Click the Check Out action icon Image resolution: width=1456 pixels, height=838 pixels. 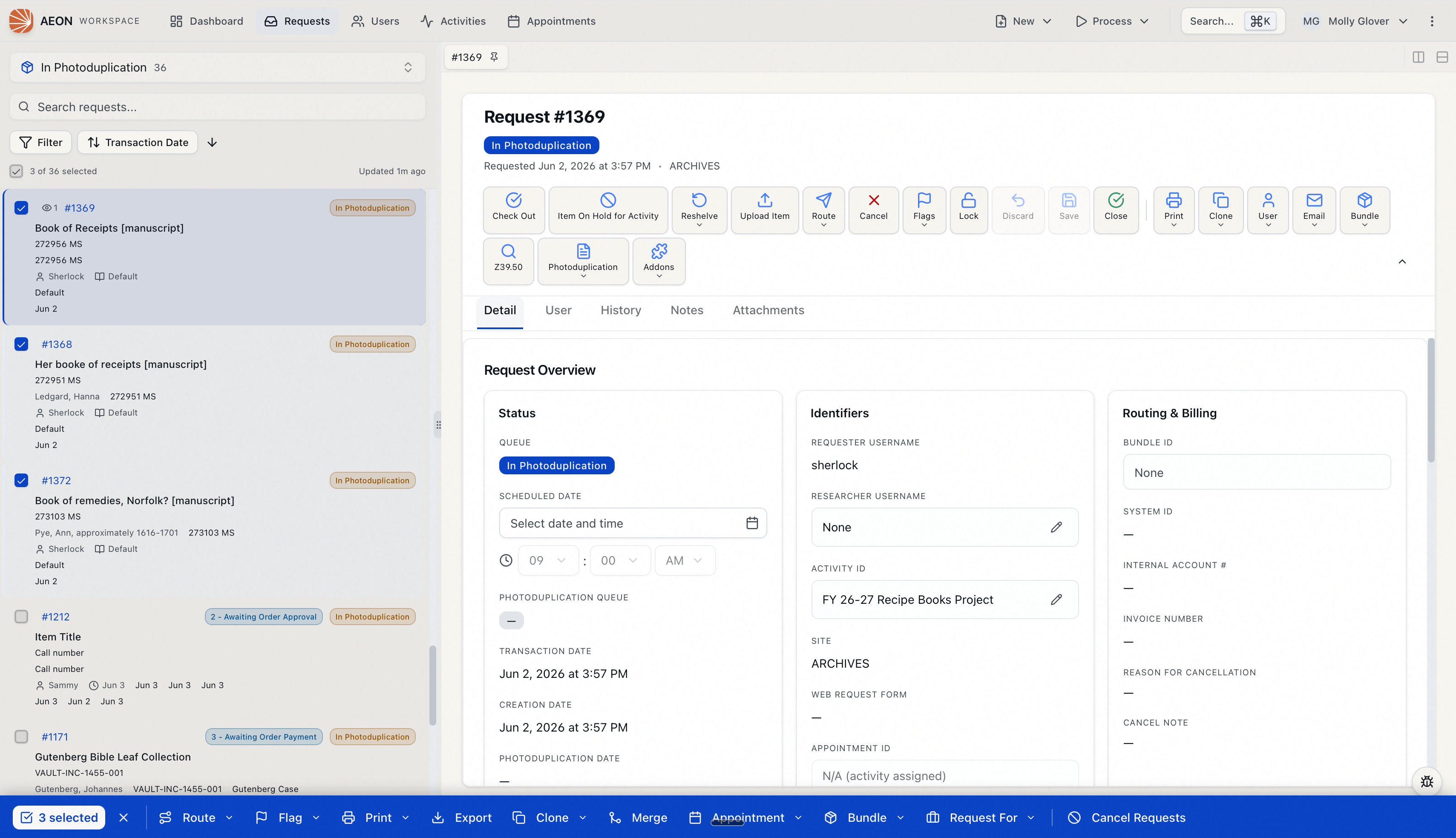pos(514,200)
